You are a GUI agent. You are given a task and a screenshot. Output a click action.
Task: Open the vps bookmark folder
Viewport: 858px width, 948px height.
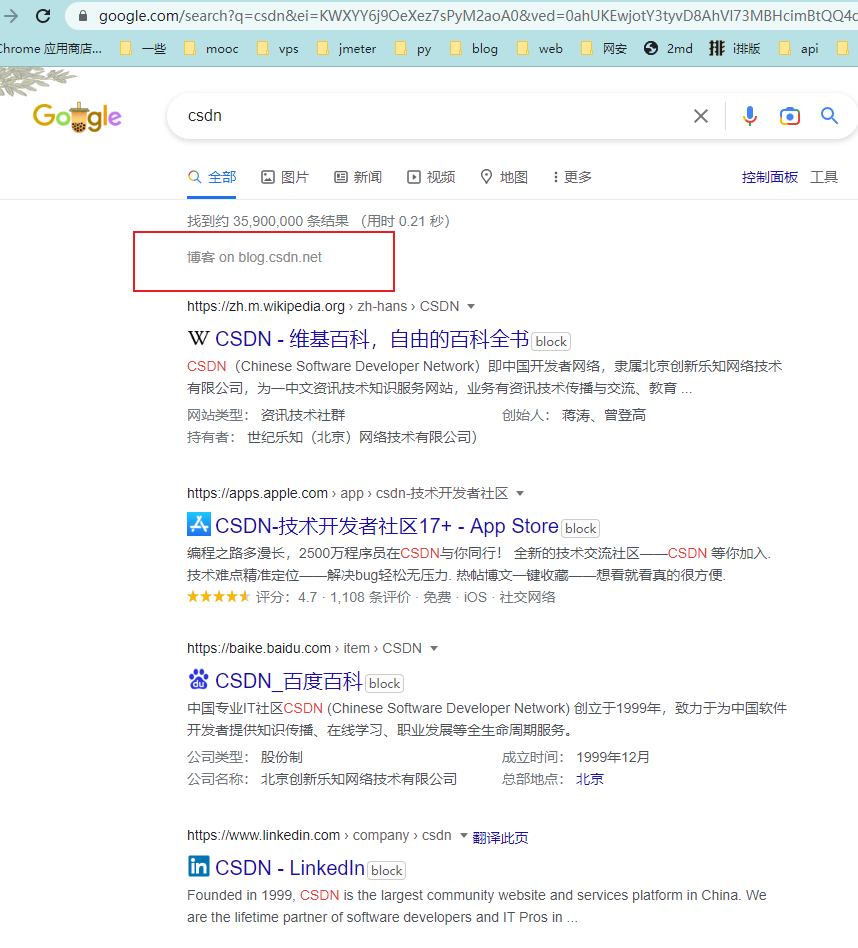coord(278,48)
